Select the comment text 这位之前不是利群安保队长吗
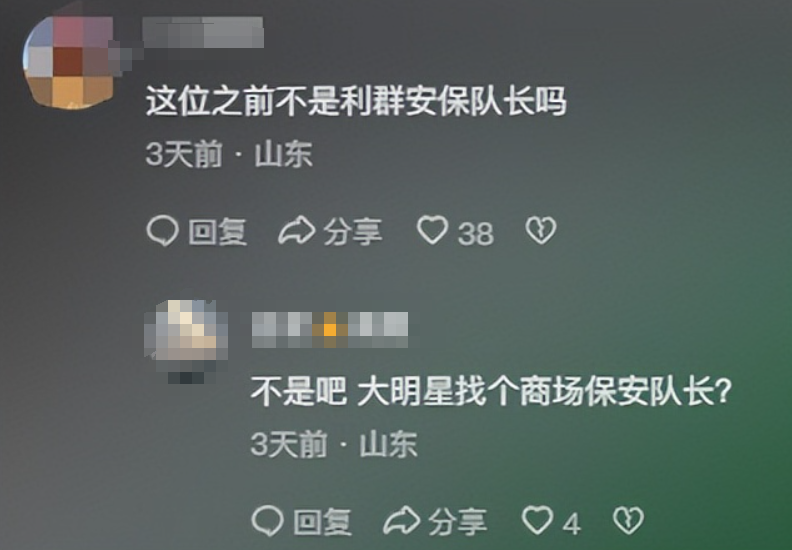This screenshot has height=550, width=792. (356, 101)
